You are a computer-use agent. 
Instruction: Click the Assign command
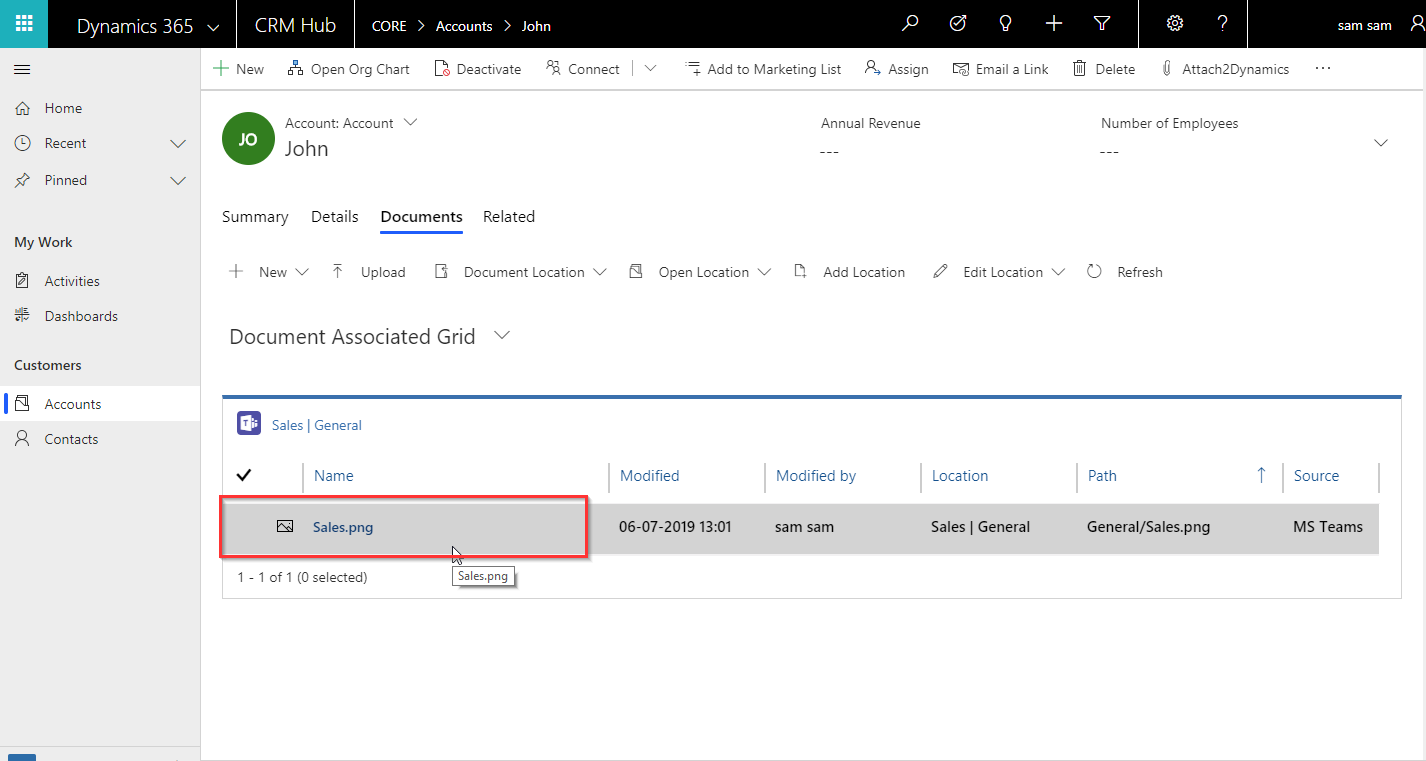coord(897,69)
